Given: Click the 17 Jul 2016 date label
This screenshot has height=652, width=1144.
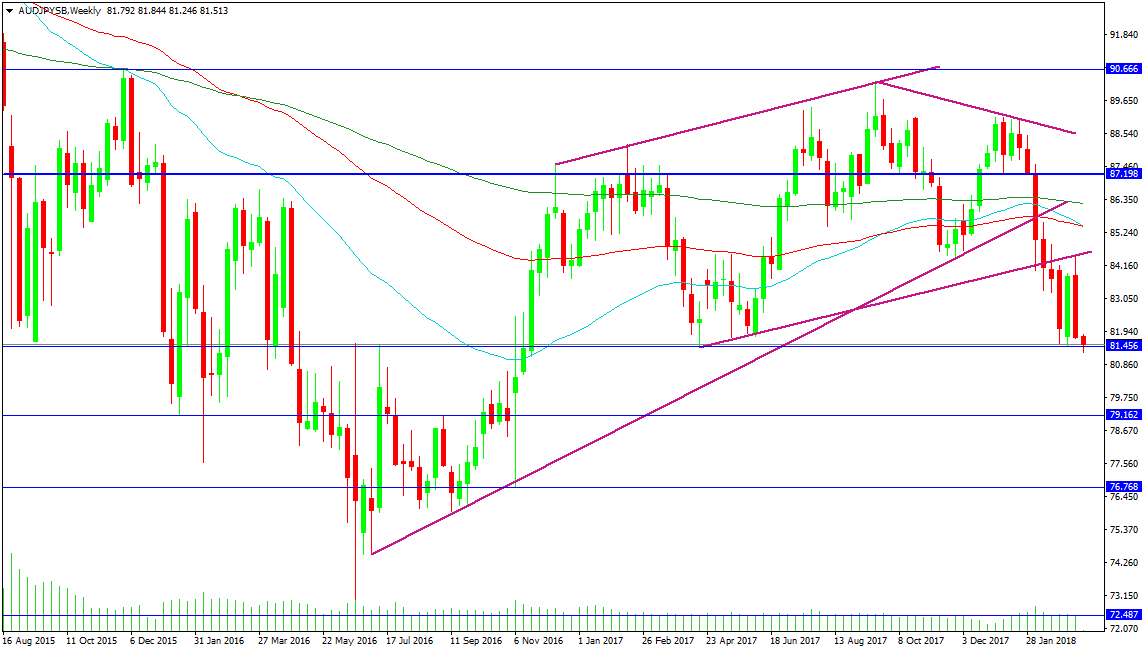Looking at the screenshot, I should (410, 642).
